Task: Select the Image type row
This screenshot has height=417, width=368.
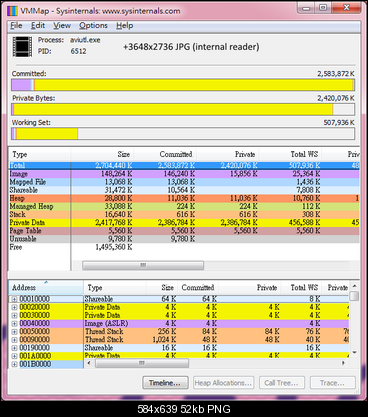Action: 184,174
